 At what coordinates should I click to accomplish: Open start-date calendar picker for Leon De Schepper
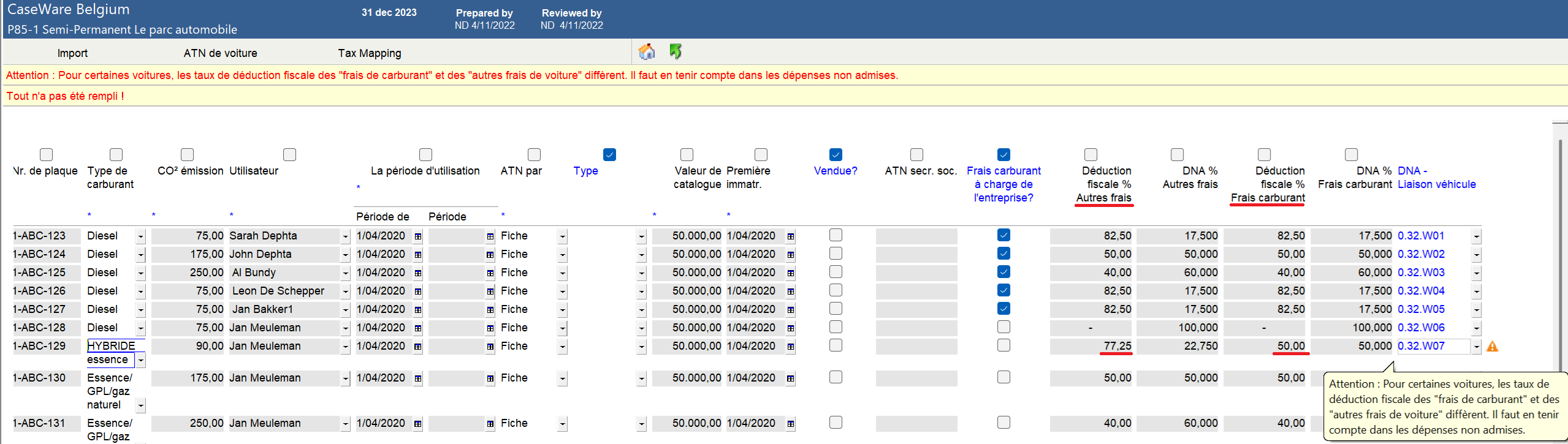418,292
